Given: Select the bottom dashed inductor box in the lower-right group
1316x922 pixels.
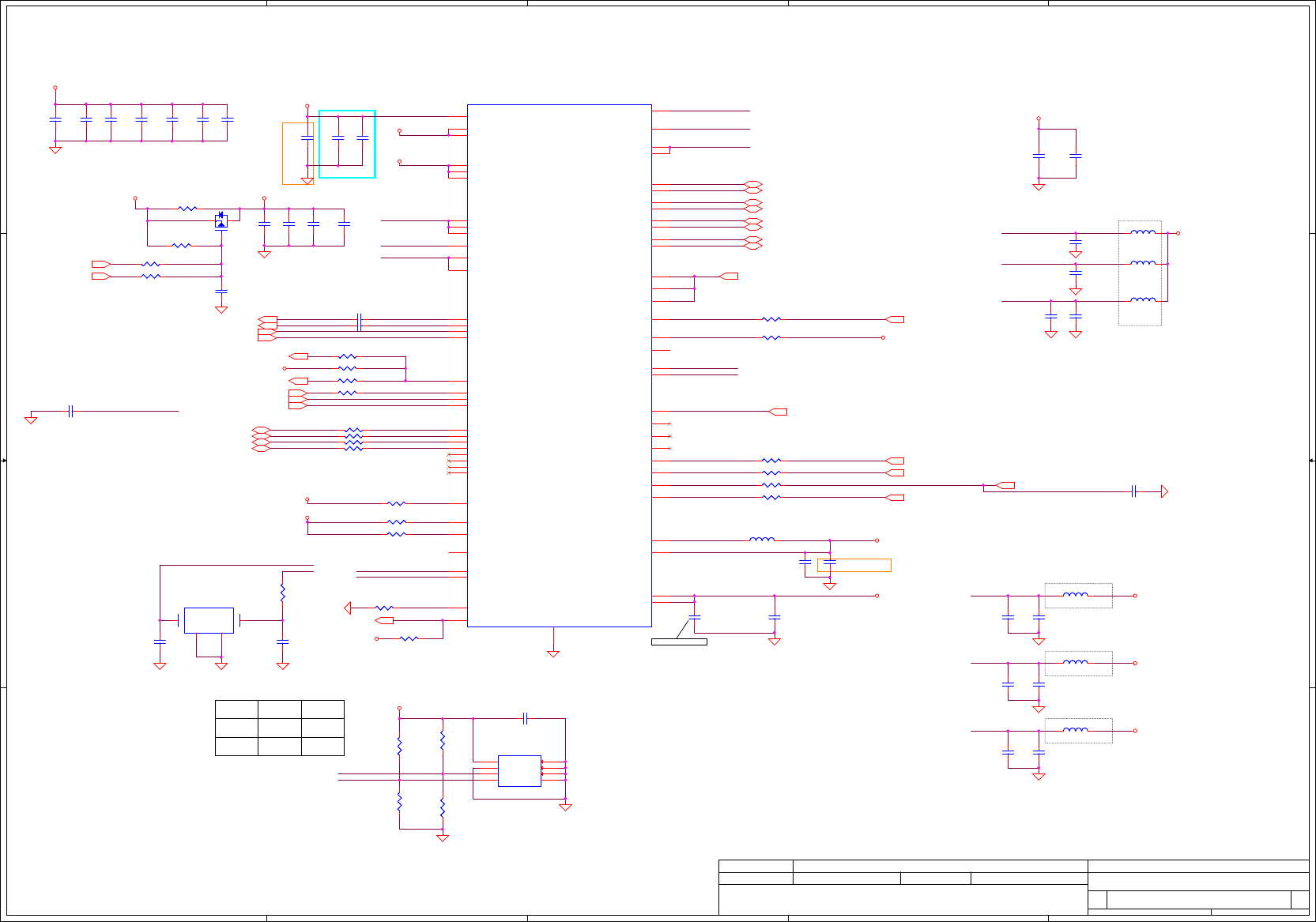Looking at the screenshot, I should click(1078, 731).
